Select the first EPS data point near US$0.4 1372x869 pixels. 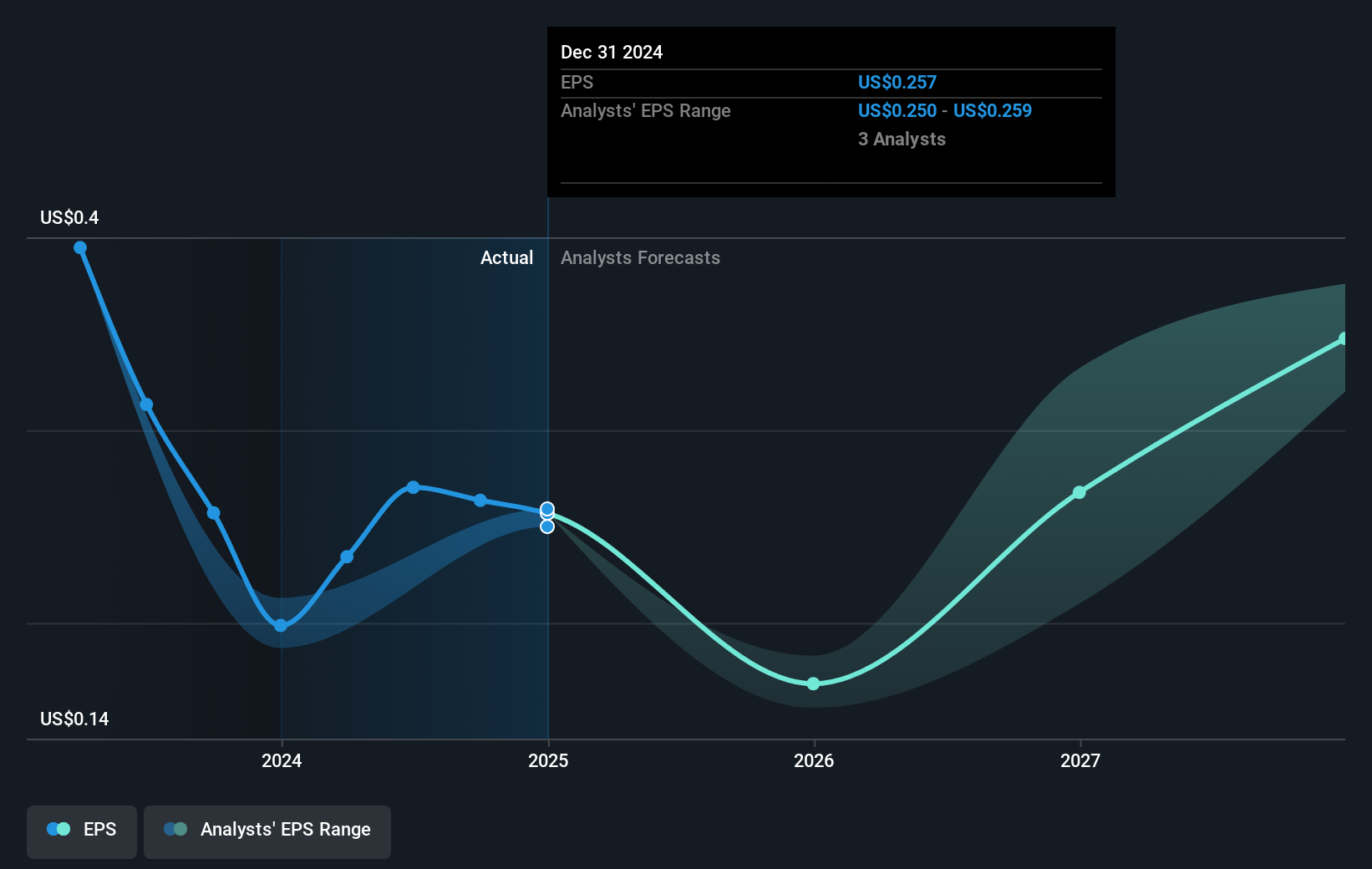[80, 247]
